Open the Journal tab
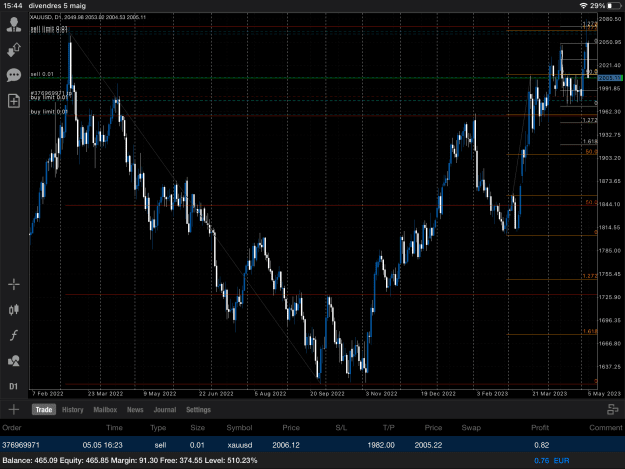The height and width of the screenshot is (469, 625). 165,410
